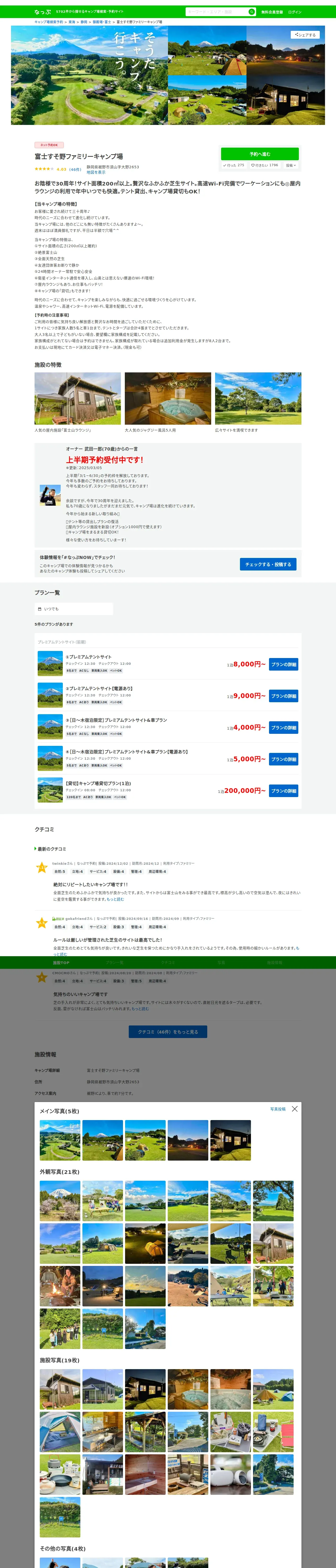Click the なっぷ site logo
Image resolution: width=336 pixels, height=1568 pixels.
tap(43, 11)
